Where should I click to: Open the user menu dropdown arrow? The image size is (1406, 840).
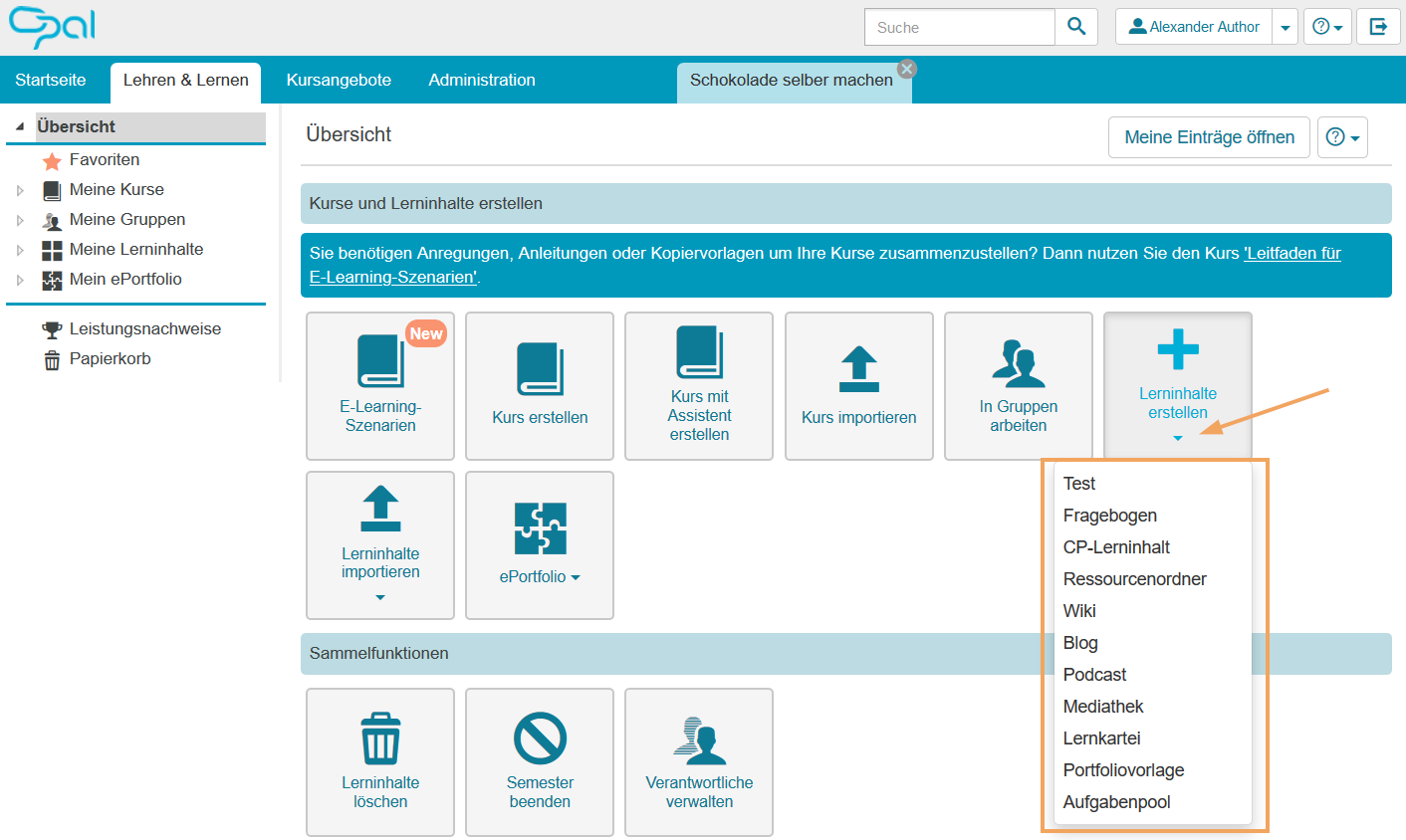coord(1286,28)
